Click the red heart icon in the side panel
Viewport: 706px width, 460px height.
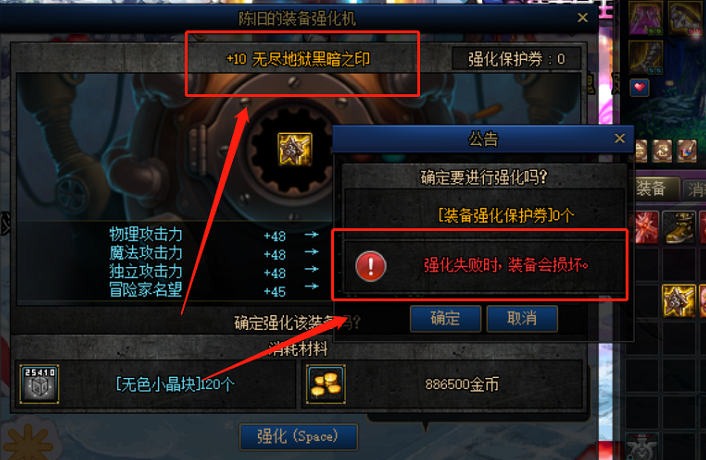tap(639, 88)
